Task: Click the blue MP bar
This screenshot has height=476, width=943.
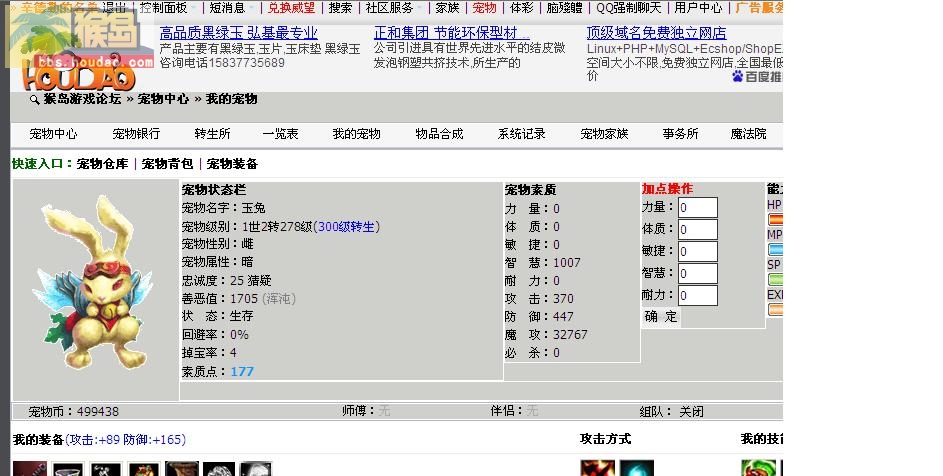Action: pos(776,250)
